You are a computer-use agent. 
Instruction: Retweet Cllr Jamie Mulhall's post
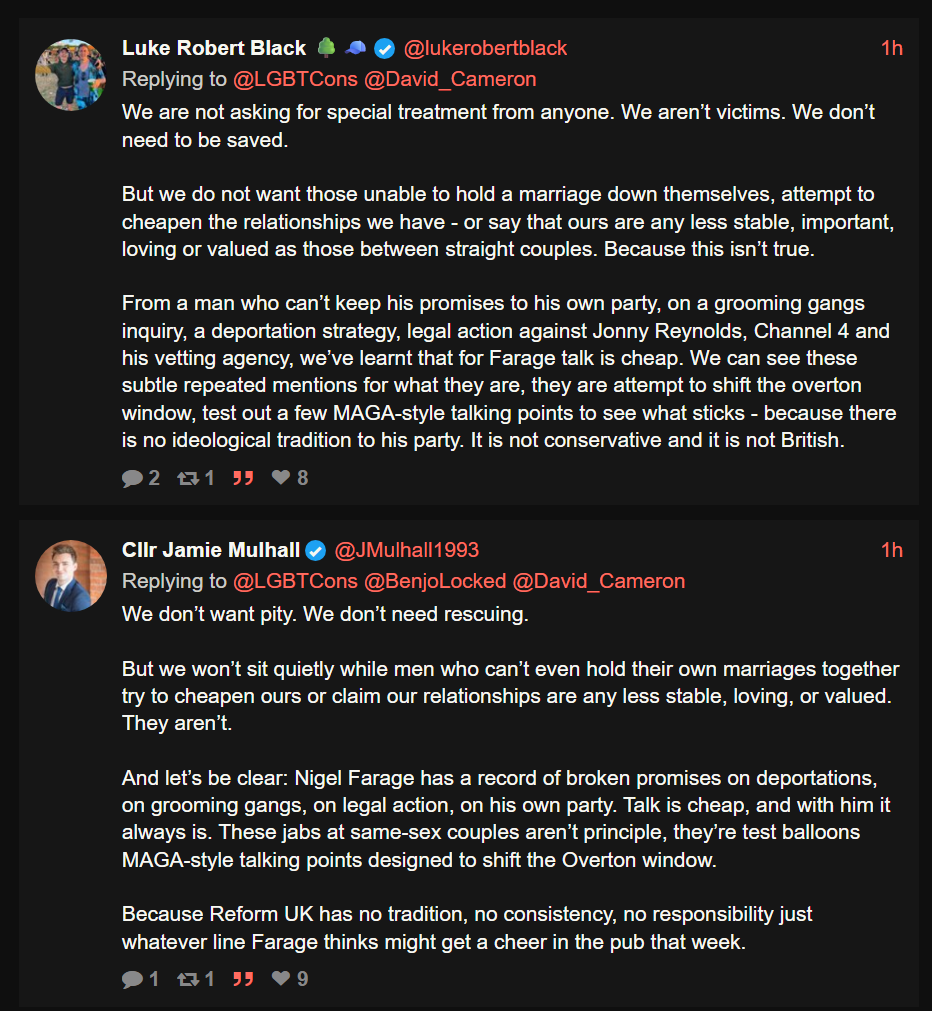click(x=187, y=979)
